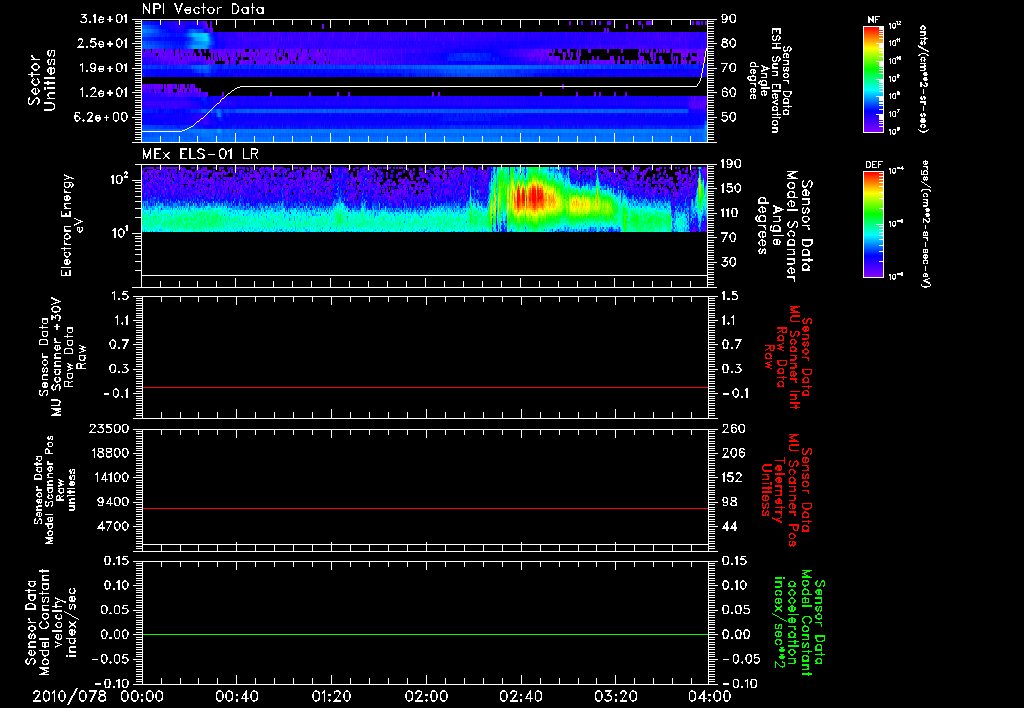Select the 'NPI Vector Data' panel title
This screenshot has width=1024, height=708.
(203, 9)
